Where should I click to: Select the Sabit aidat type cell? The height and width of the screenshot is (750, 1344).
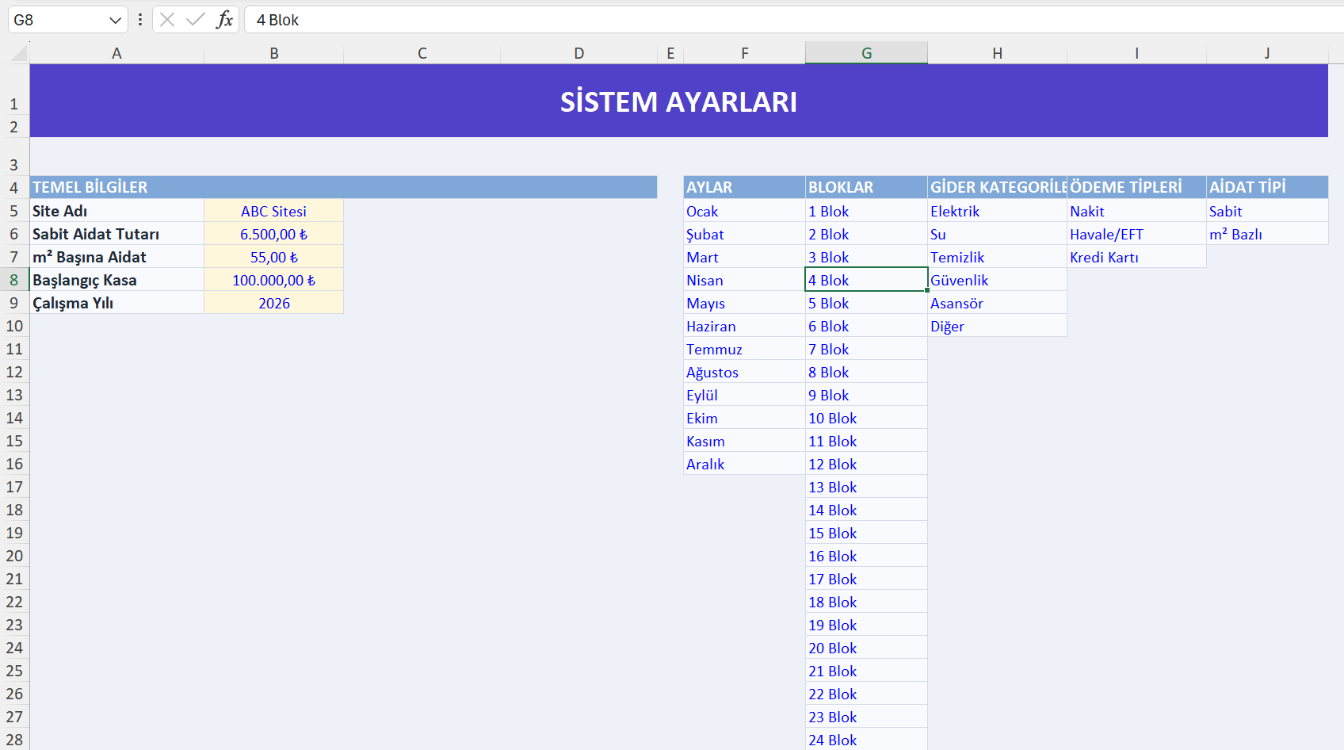pyautogui.click(x=1268, y=211)
